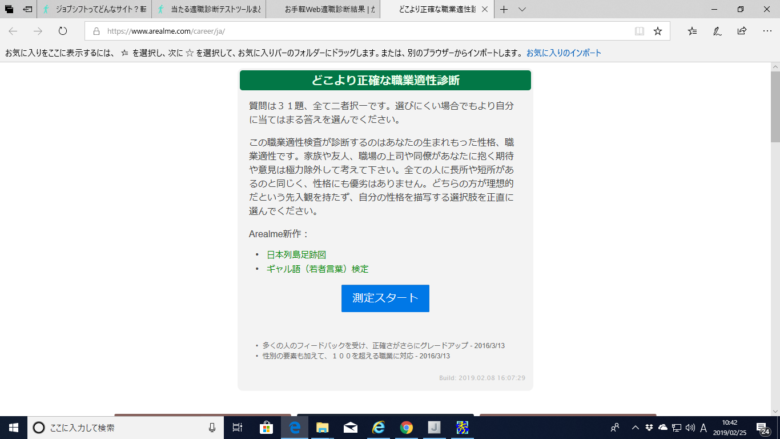Screen dimensions: 780x439
Task: Click the ここに入力して検索 search box
Action: coord(124,428)
